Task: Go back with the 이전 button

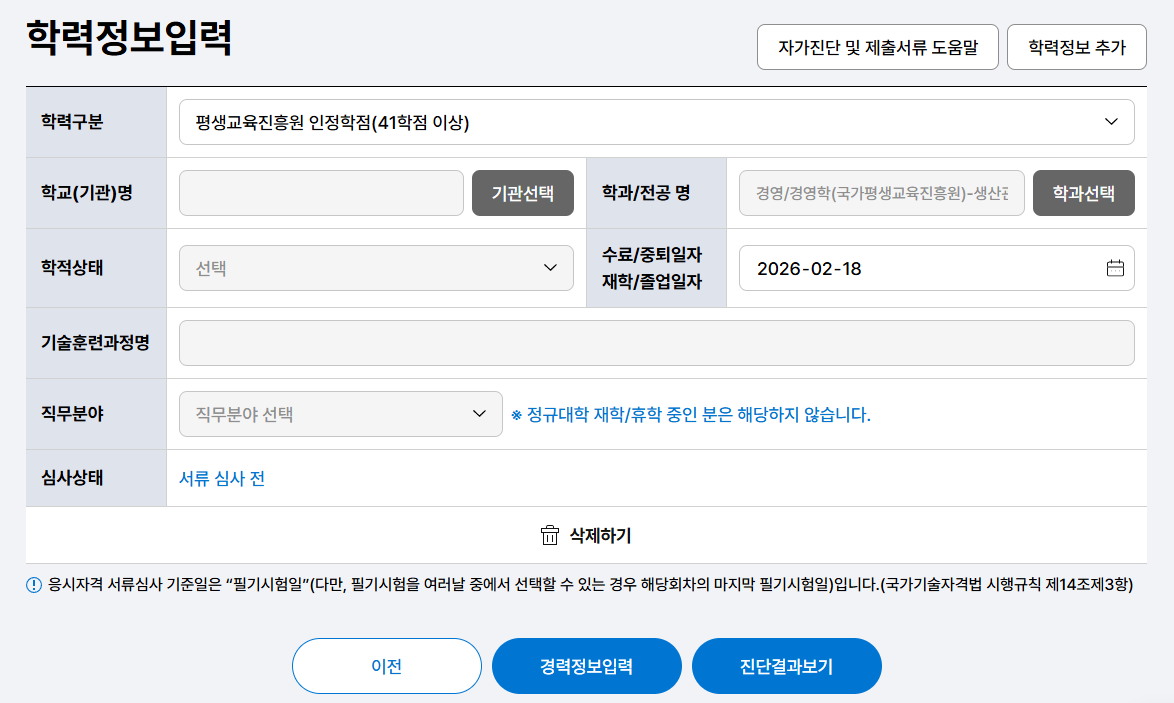Action: pyautogui.click(x=386, y=666)
